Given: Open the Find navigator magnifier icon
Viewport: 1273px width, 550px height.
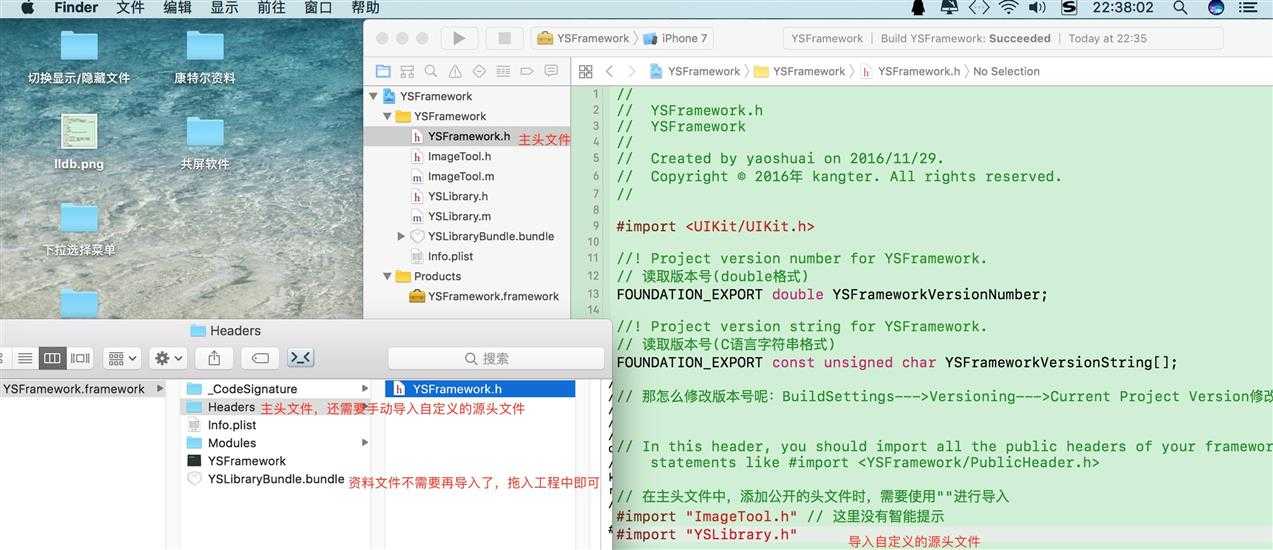Looking at the screenshot, I should click(430, 71).
